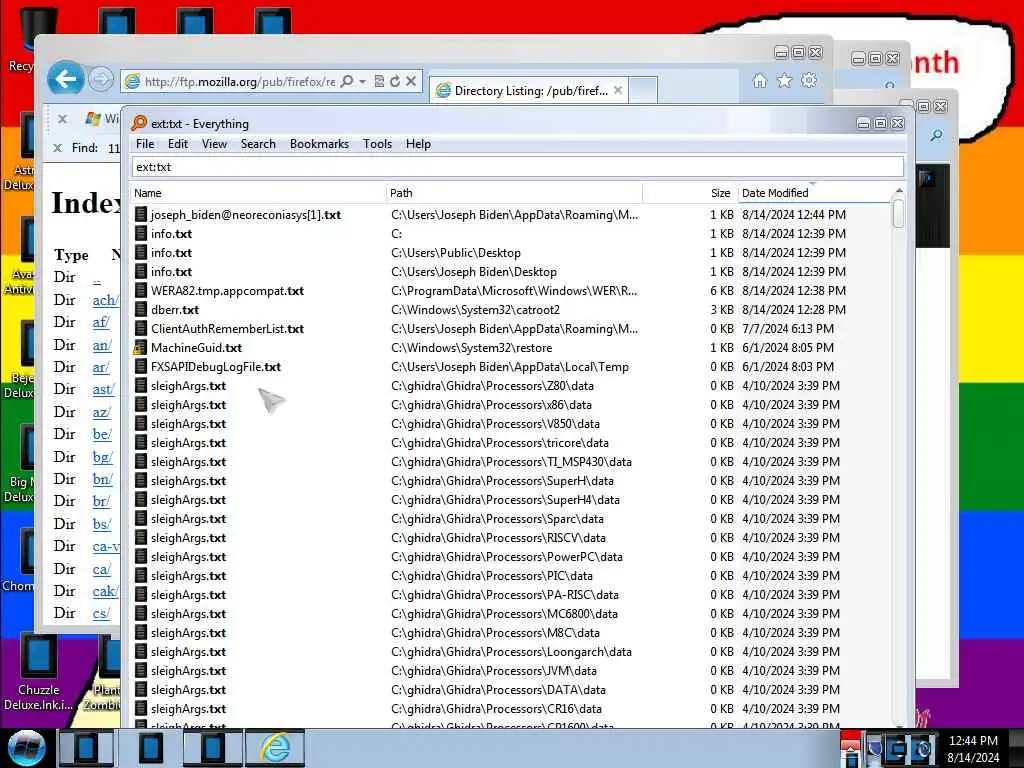Close the IE Find bar
The image size is (1024, 768).
(57, 148)
